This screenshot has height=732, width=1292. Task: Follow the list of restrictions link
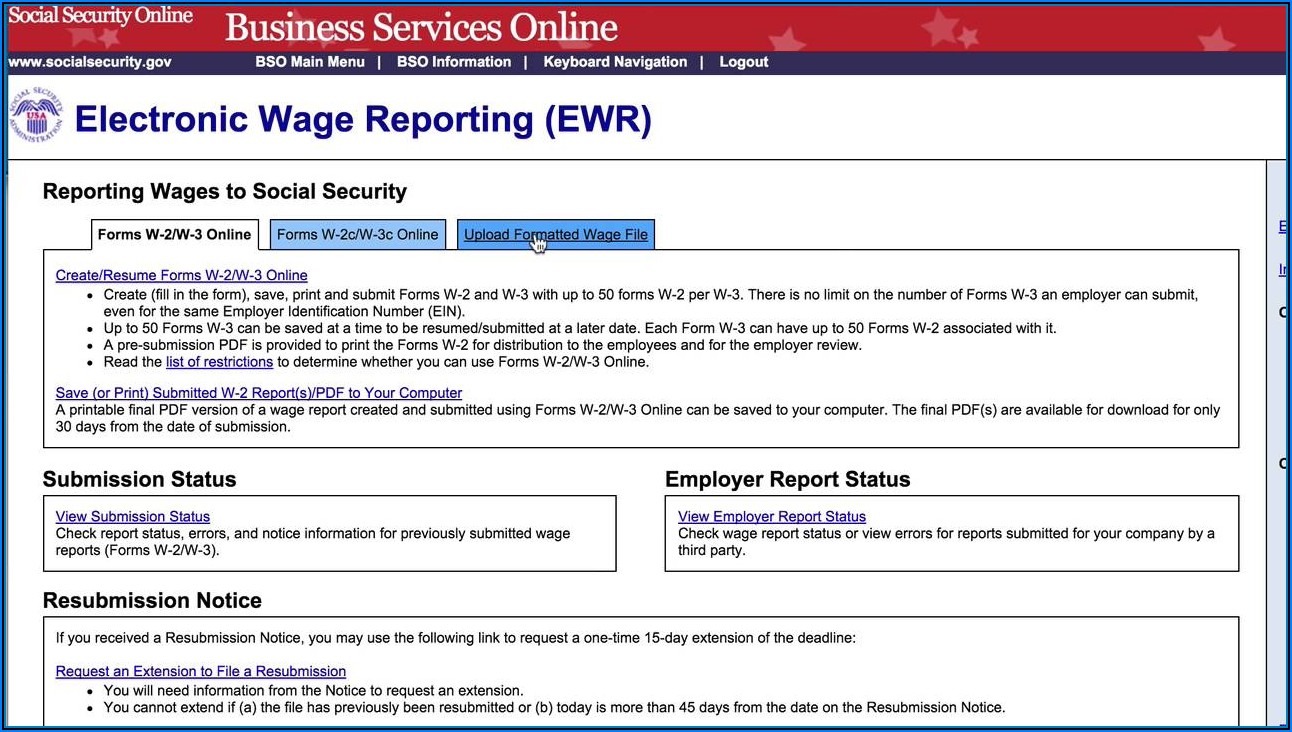click(219, 362)
